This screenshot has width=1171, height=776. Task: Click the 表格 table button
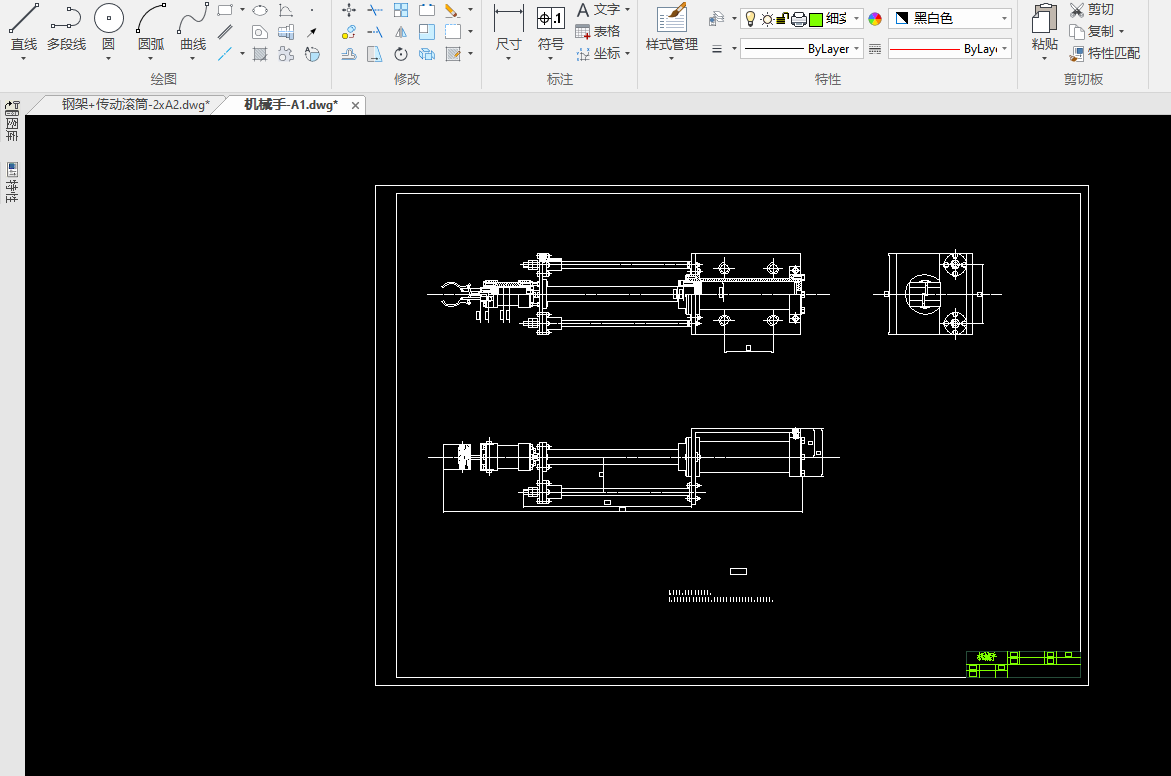pyautogui.click(x=598, y=31)
